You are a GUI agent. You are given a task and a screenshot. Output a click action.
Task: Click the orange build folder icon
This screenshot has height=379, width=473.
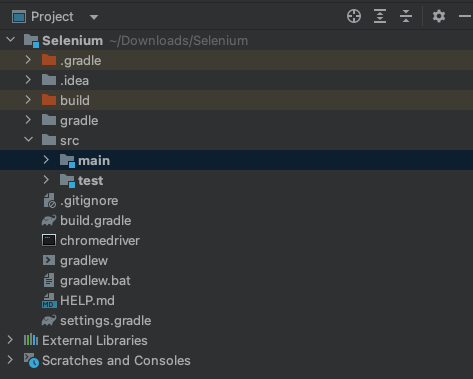pos(49,100)
